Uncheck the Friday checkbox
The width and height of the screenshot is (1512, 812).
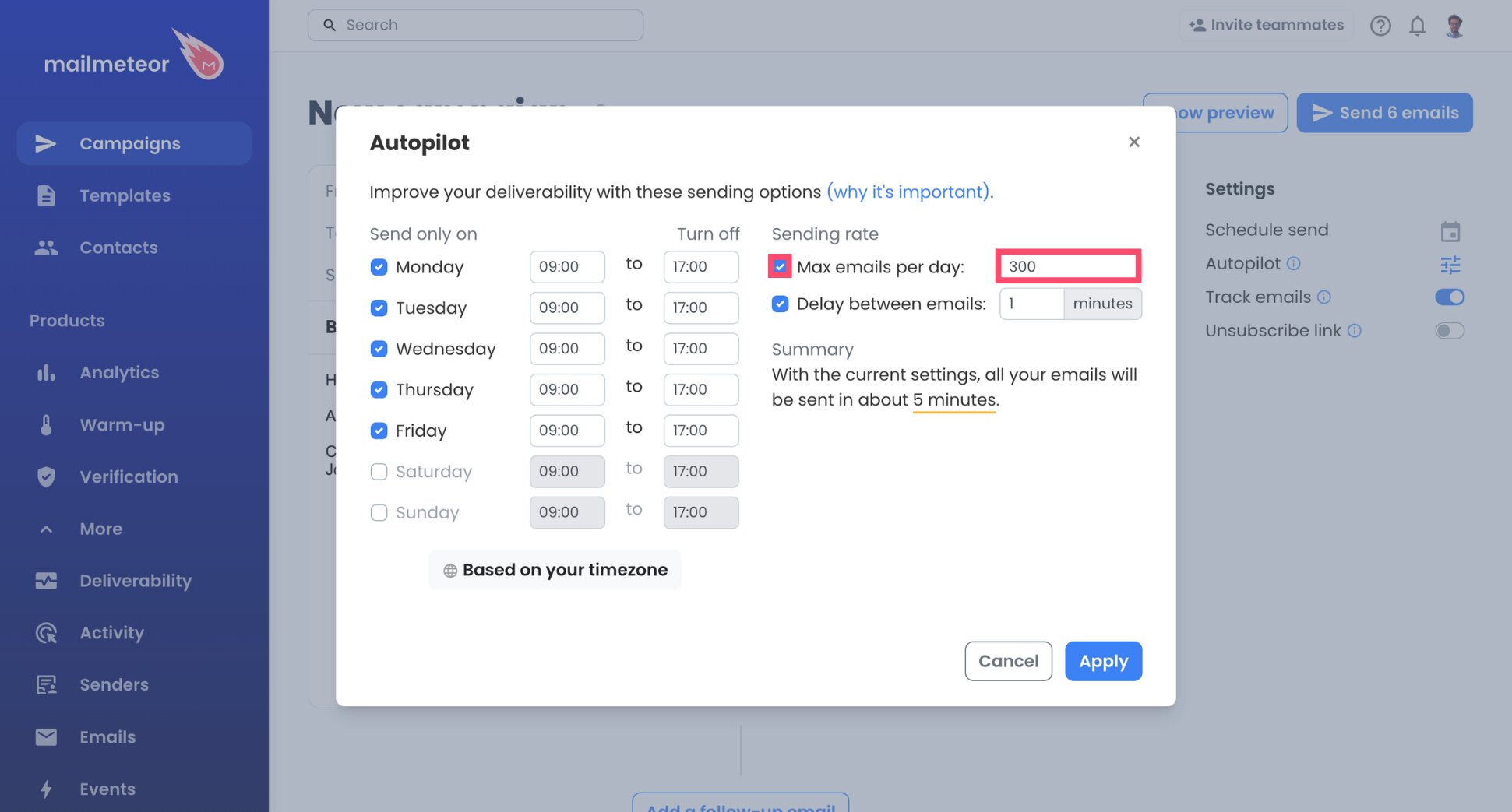(x=379, y=431)
